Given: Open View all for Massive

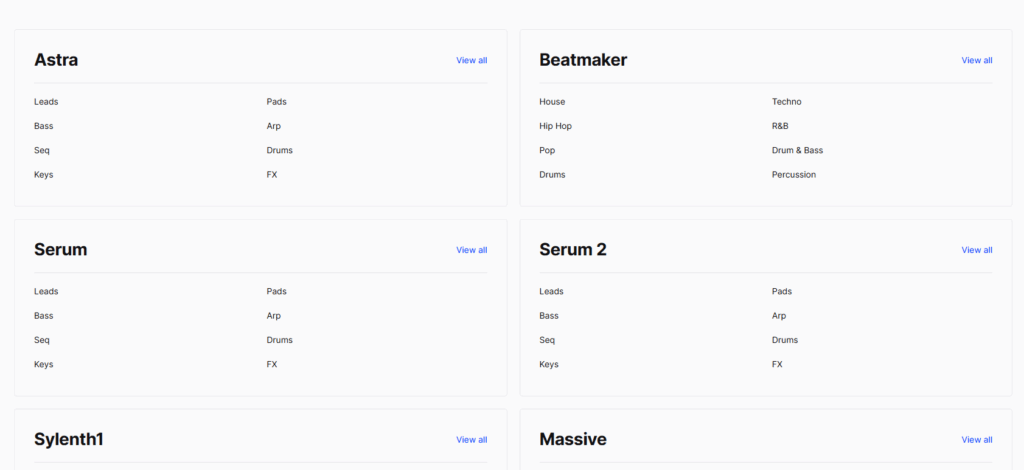Looking at the screenshot, I should [977, 440].
